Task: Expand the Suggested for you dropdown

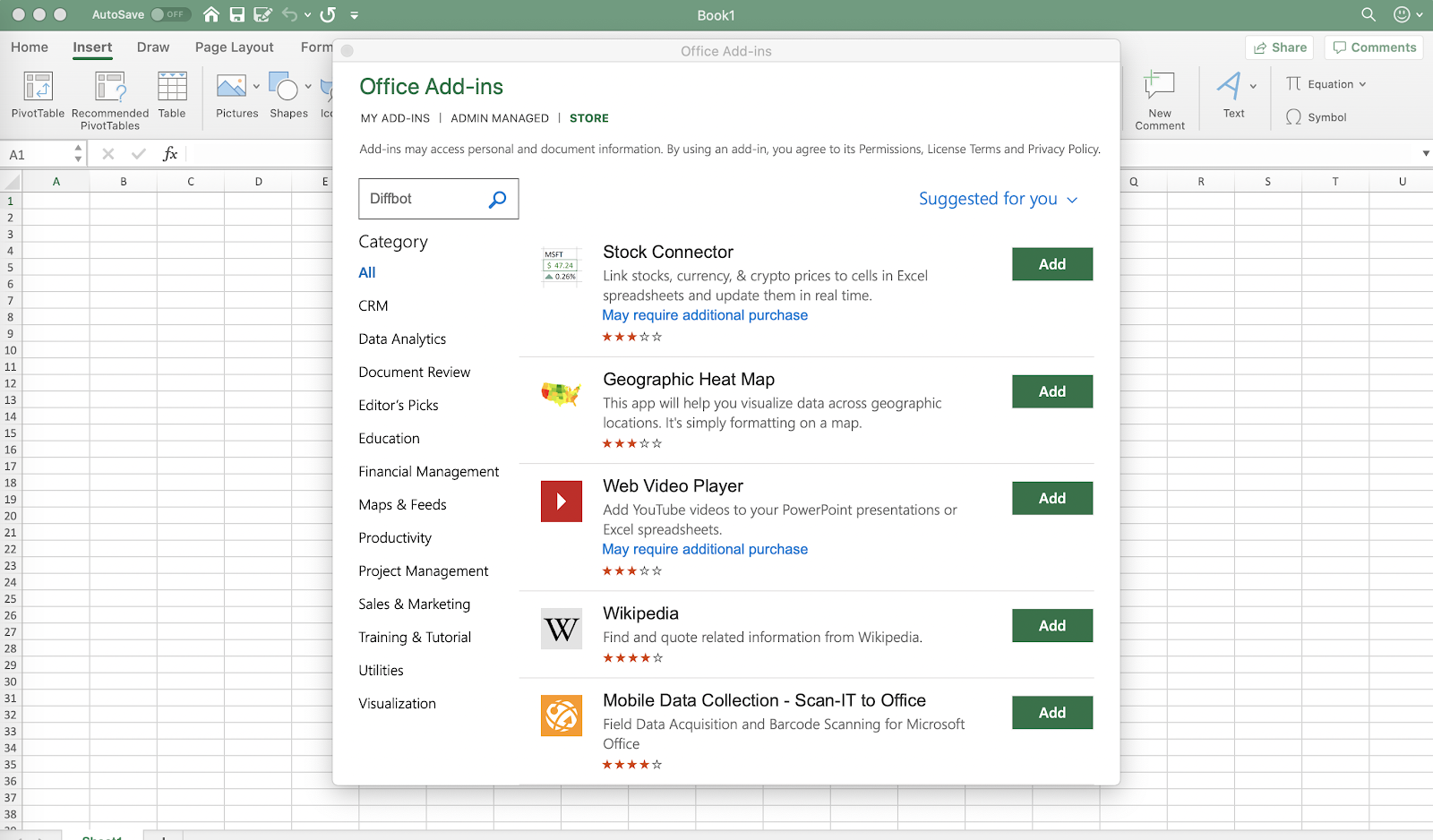Action: coord(998,199)
